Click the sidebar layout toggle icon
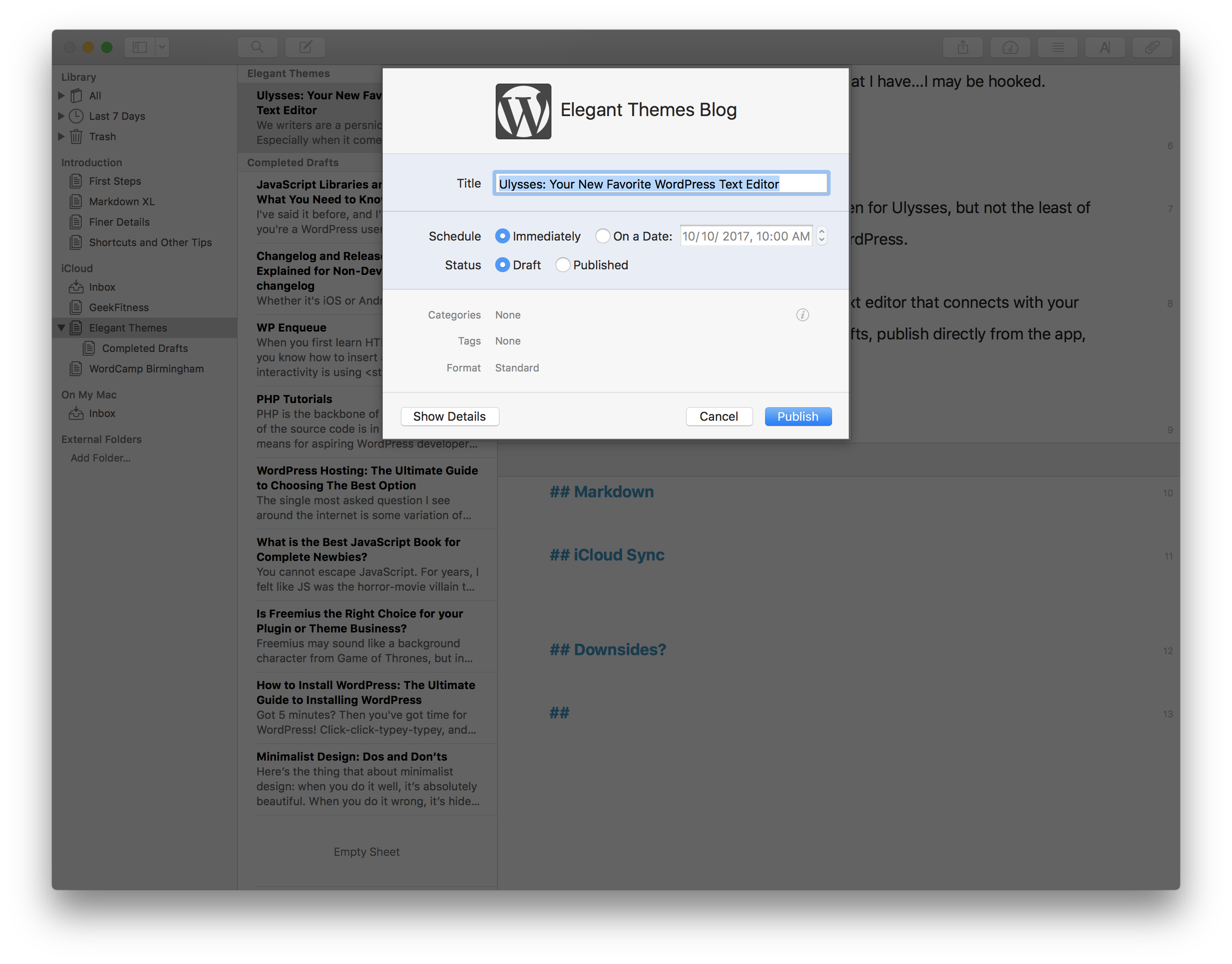The width and height of the screenshot is (1232, 964). 139,47
